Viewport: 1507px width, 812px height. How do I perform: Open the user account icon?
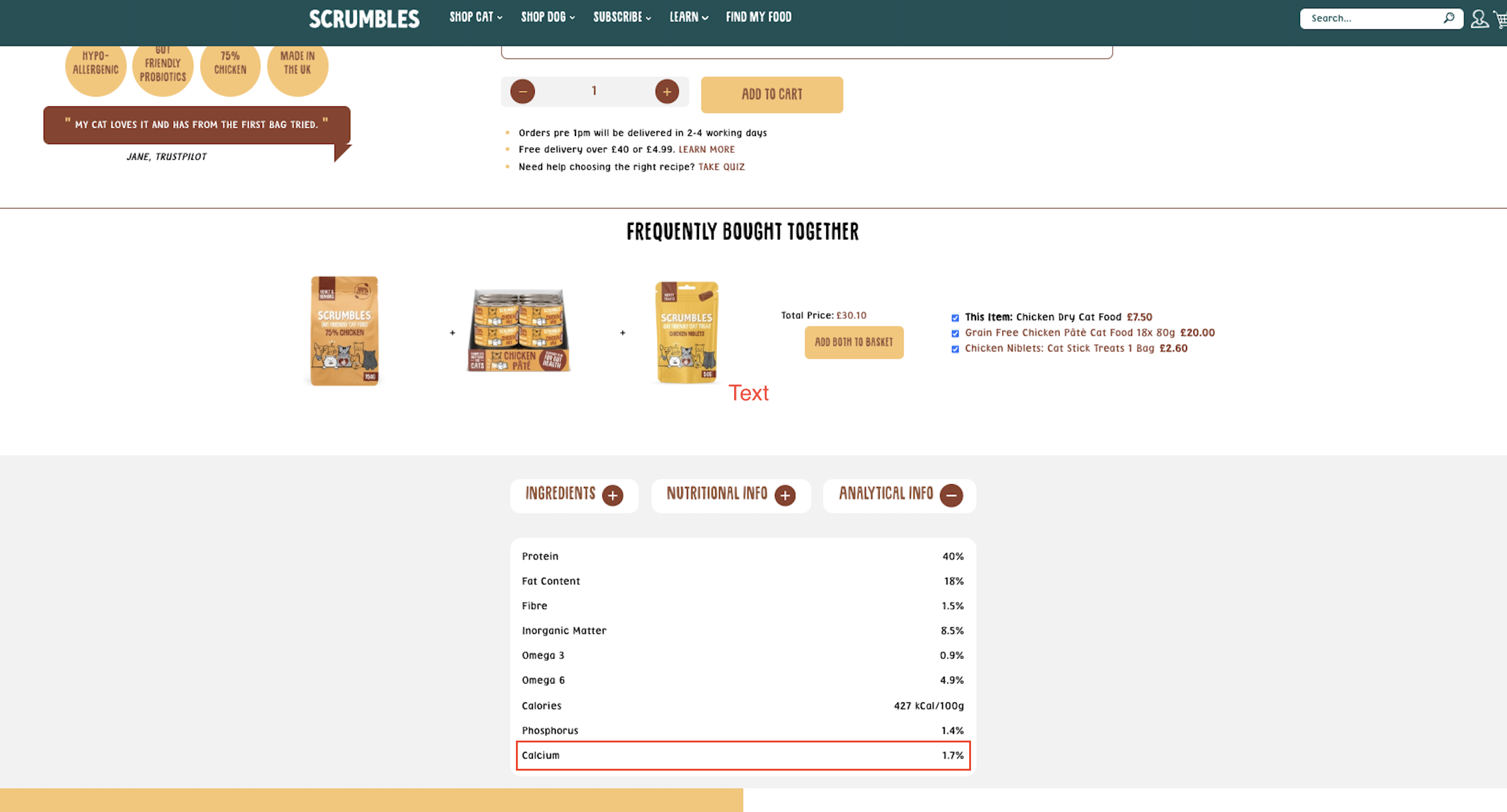click(x=1479, y=19)
